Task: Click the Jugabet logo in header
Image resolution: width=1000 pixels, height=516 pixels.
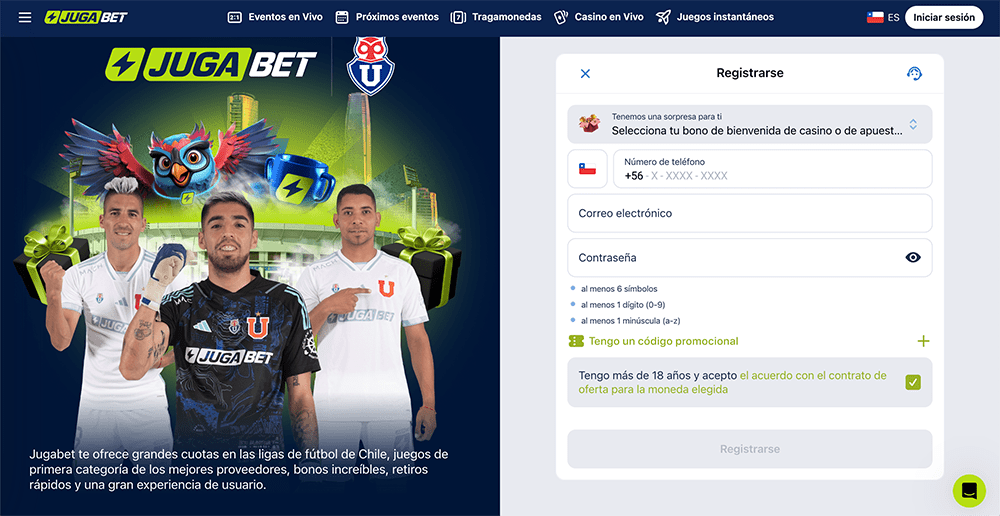Action: coord(86,17)
